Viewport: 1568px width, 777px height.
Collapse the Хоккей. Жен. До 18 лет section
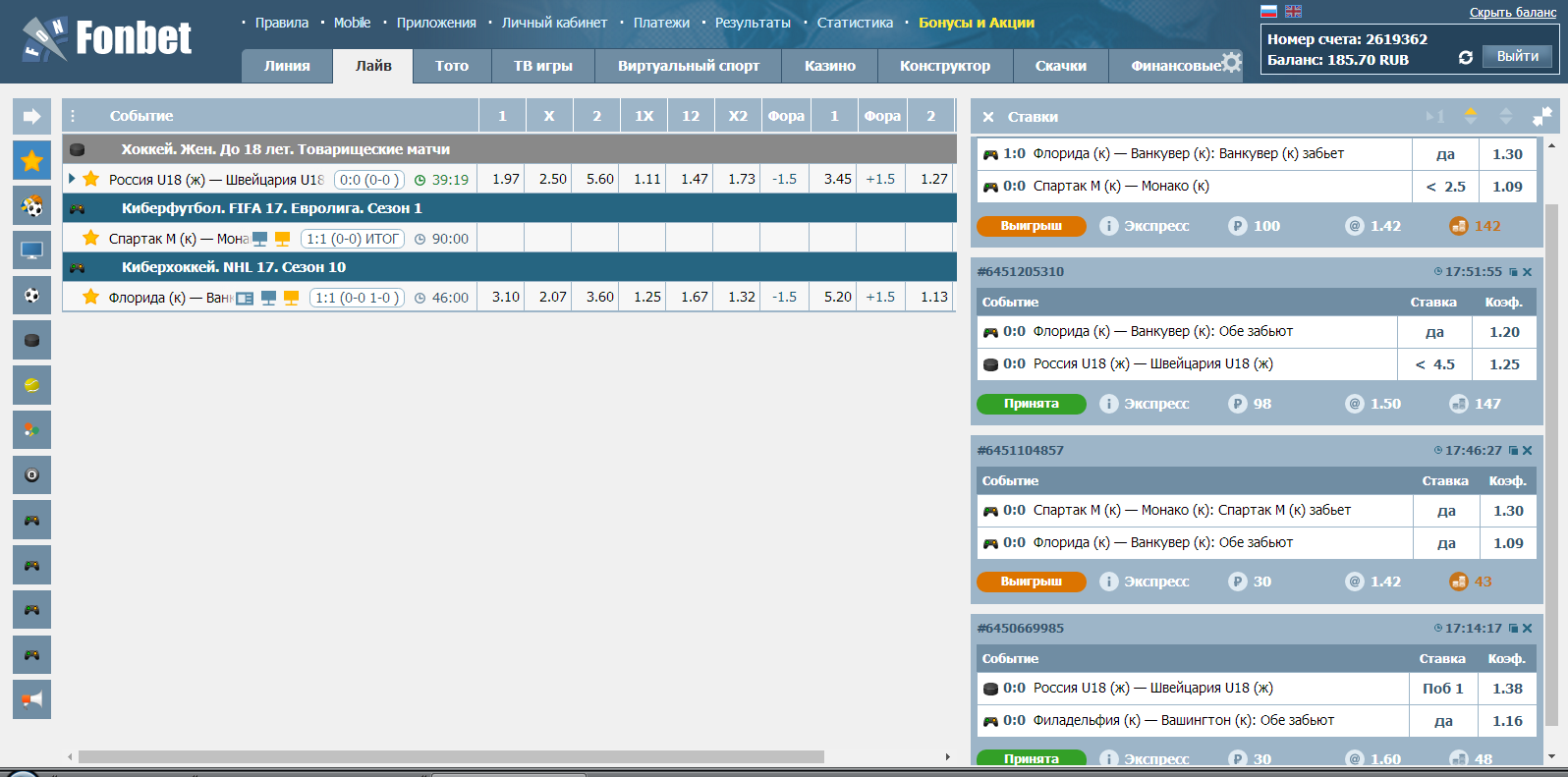509,149
